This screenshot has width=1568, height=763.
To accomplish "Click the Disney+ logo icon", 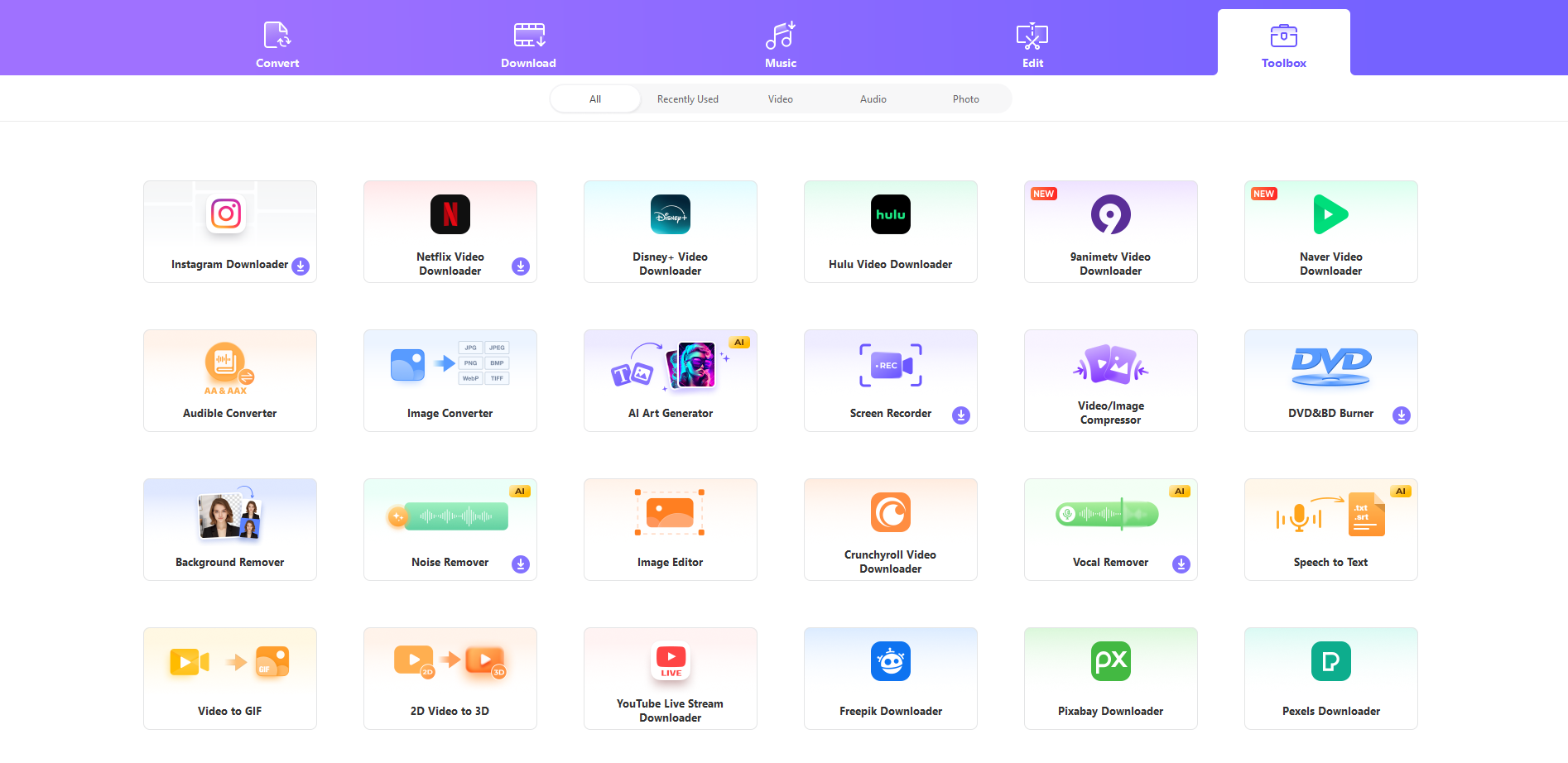I will point(671,214).
